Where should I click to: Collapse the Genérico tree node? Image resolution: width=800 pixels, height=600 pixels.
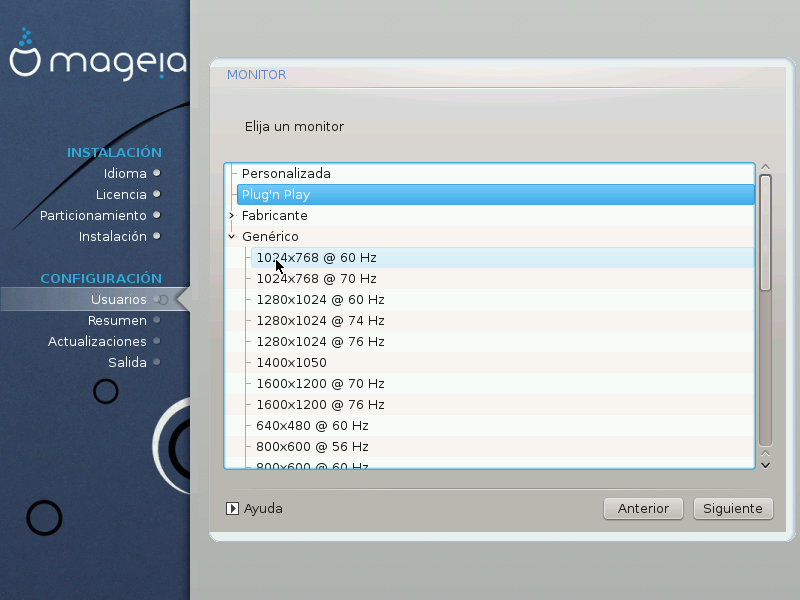[232, 236]
